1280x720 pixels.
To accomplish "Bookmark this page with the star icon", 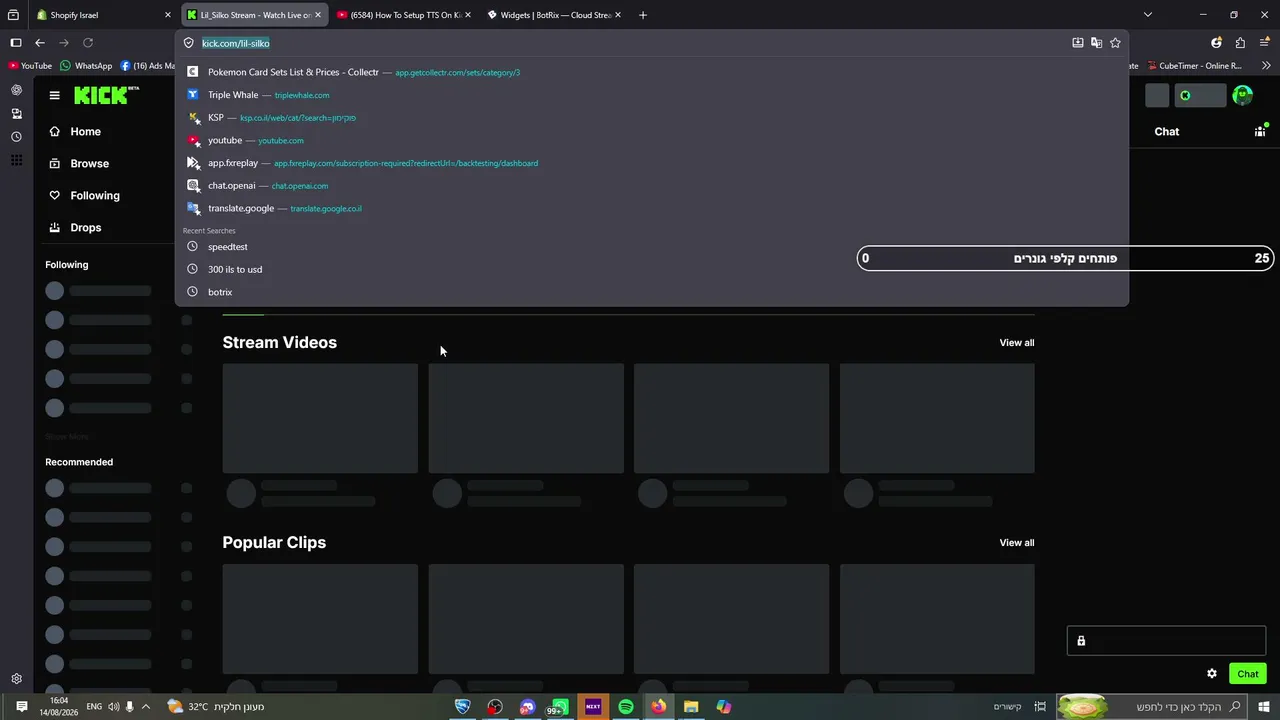I will (x=1115, y=43).
